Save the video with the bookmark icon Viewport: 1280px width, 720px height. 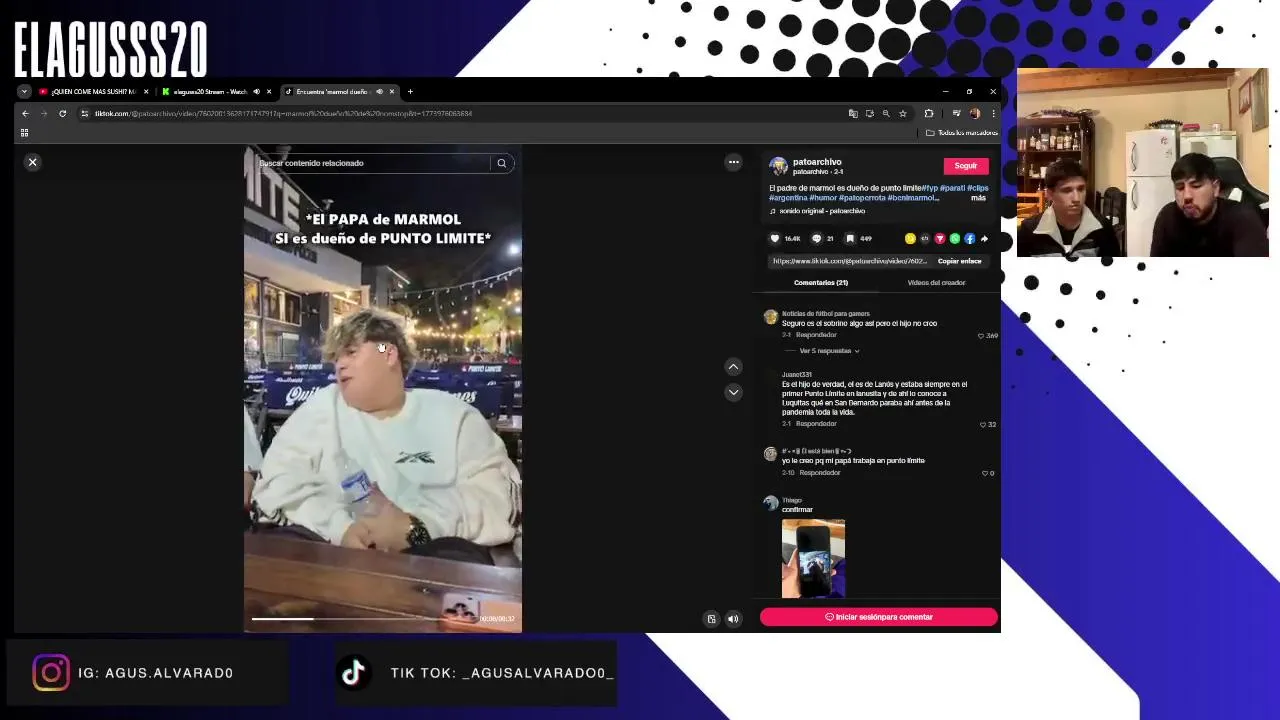(x=850, y=239)
